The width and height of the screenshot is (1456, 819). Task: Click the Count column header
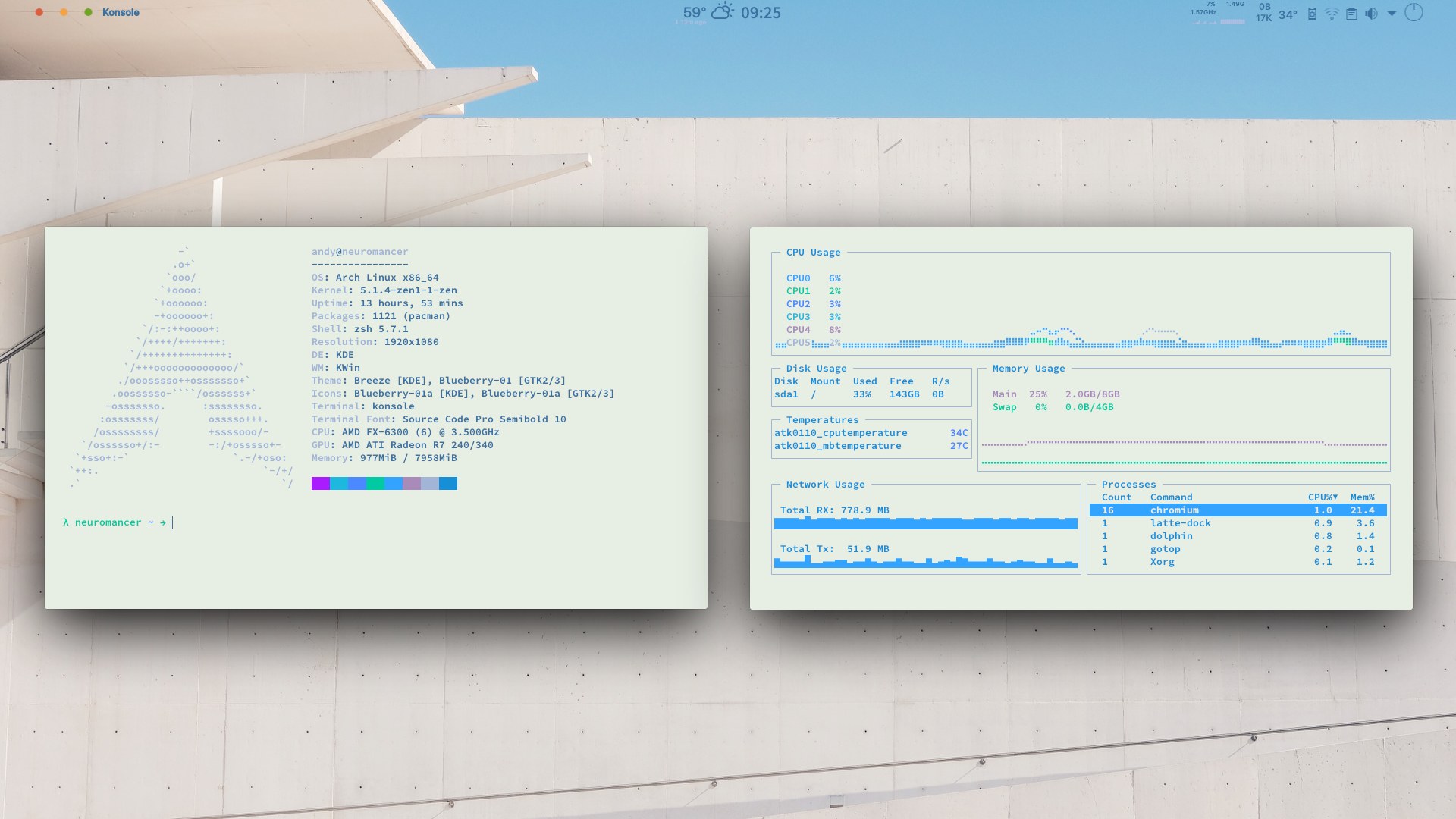pyautogui.click(x=1116, y=497)
